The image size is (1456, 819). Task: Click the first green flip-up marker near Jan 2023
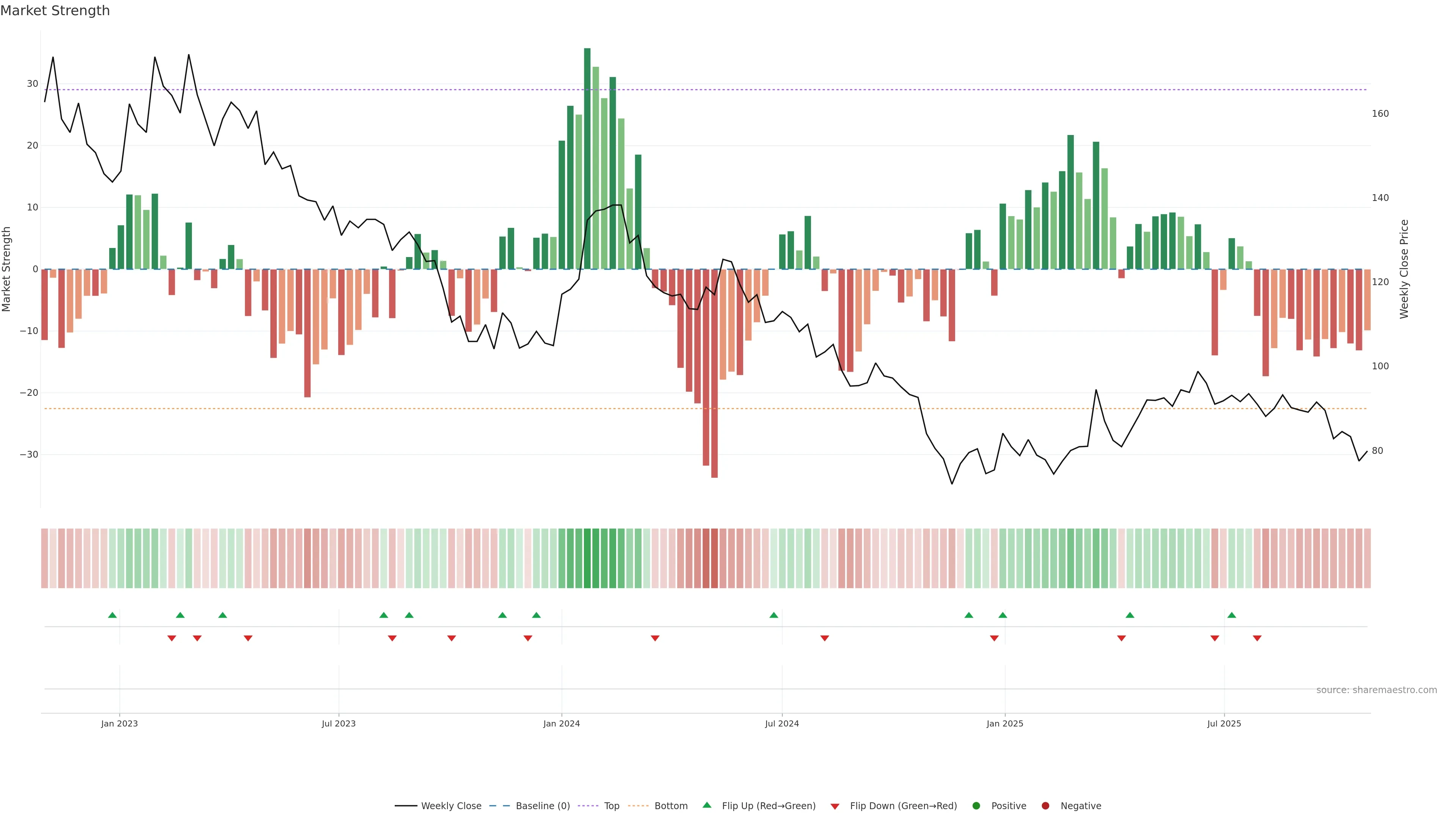113,615
